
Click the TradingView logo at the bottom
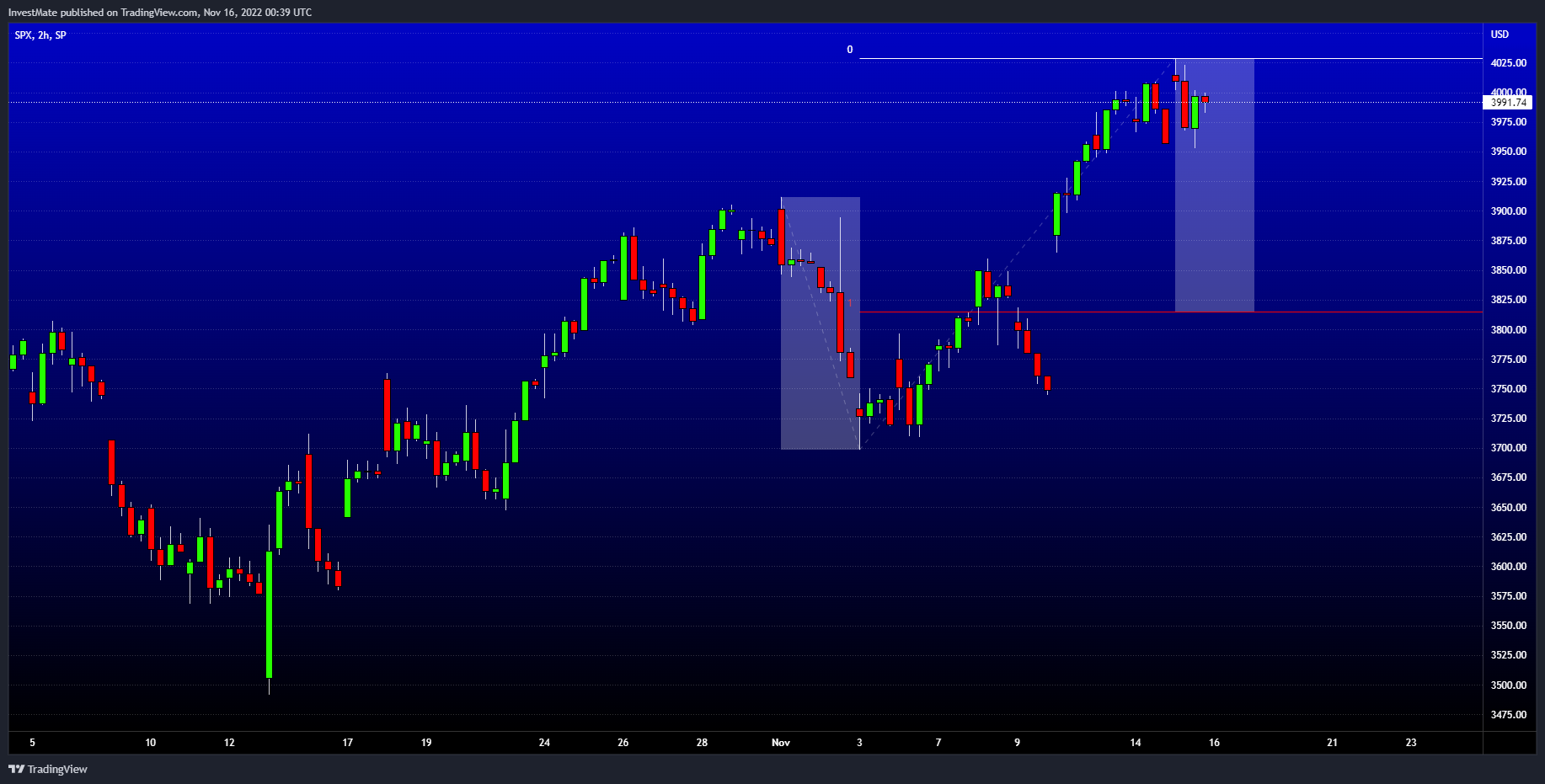tap(48, 769)
